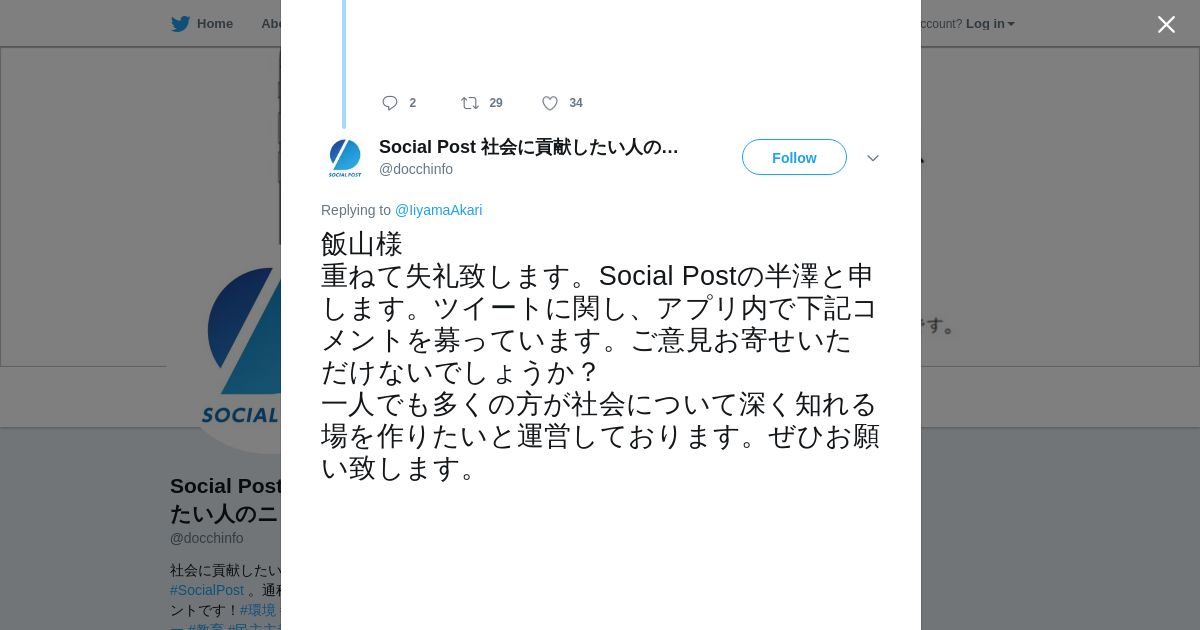Click the #環境 hashtag link

coord(258,609)
